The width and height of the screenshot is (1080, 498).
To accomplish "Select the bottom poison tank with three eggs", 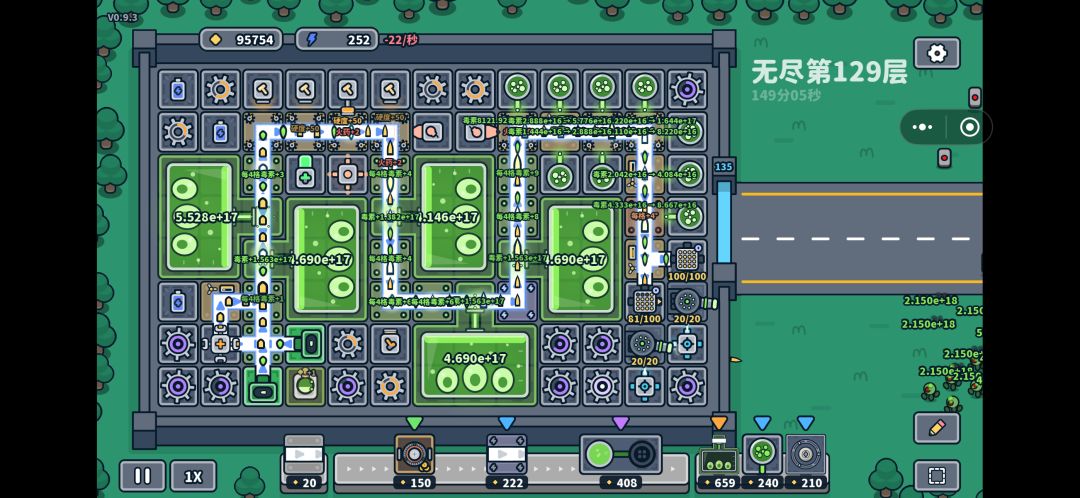I will click(x=475, y=365).
